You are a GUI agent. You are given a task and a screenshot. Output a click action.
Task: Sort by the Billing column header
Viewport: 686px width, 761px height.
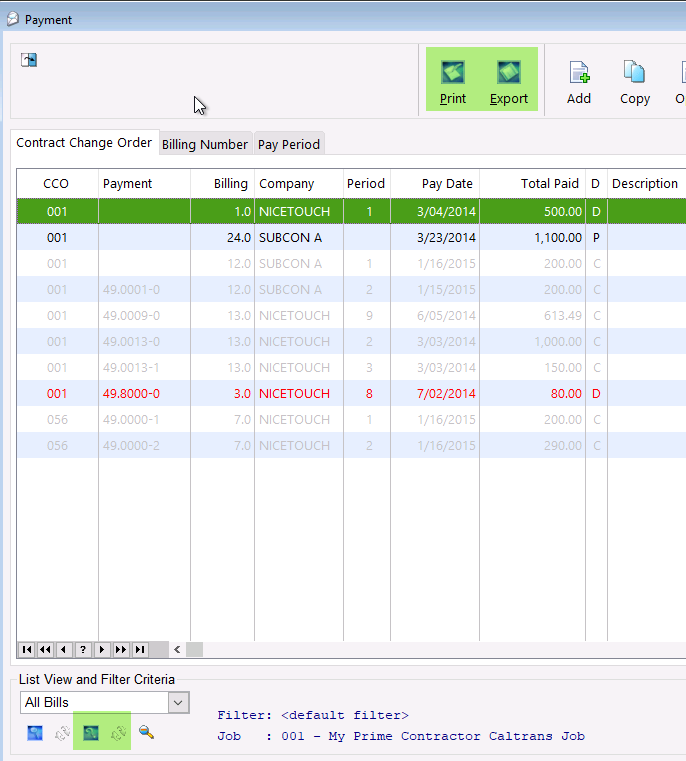click(222, 183)
